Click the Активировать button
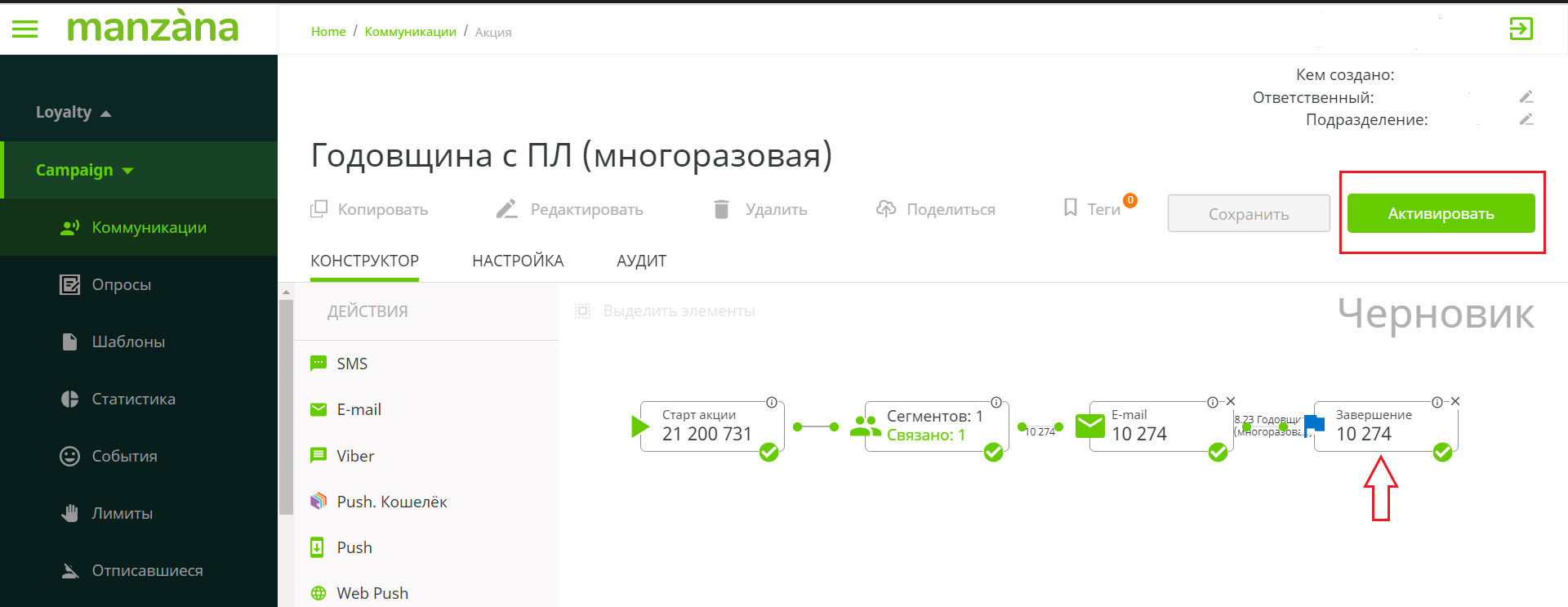1568x607 pixels. click(x=1441, y=213)
